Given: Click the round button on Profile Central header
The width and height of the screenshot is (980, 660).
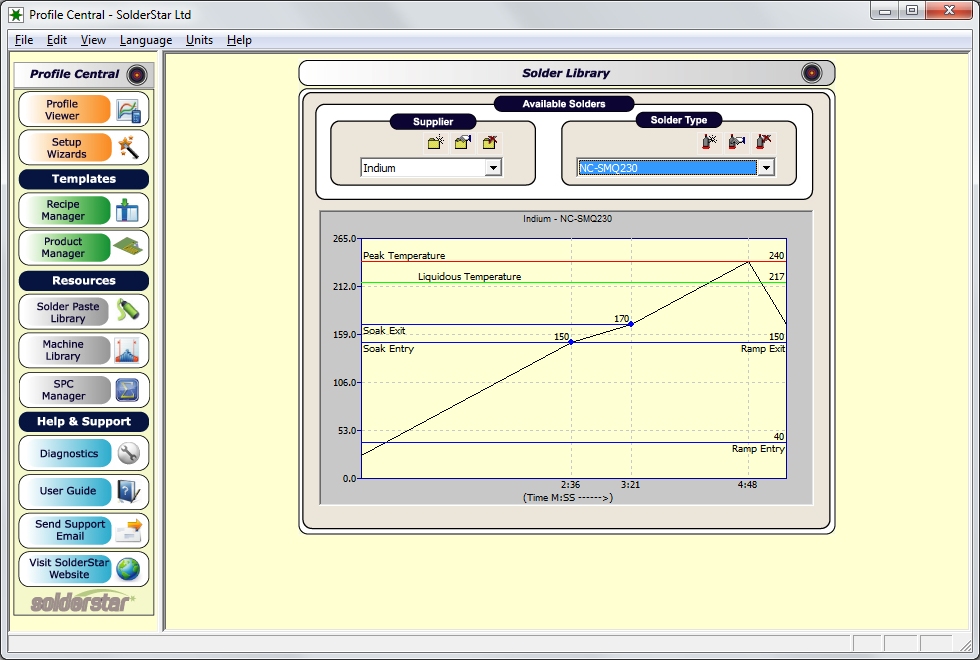Looking at the screenshot, I should click(137, 75).
